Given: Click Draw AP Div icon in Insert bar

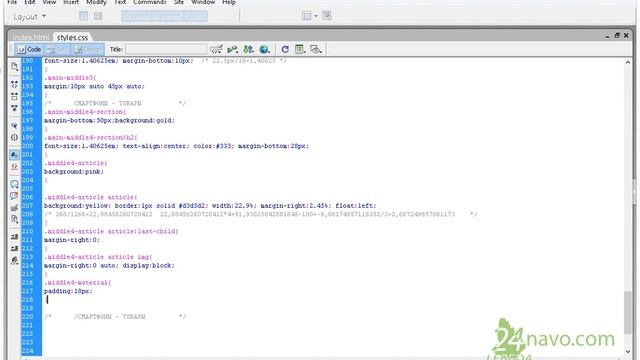Looking at the screenshot, I should [x=98, y=16].
